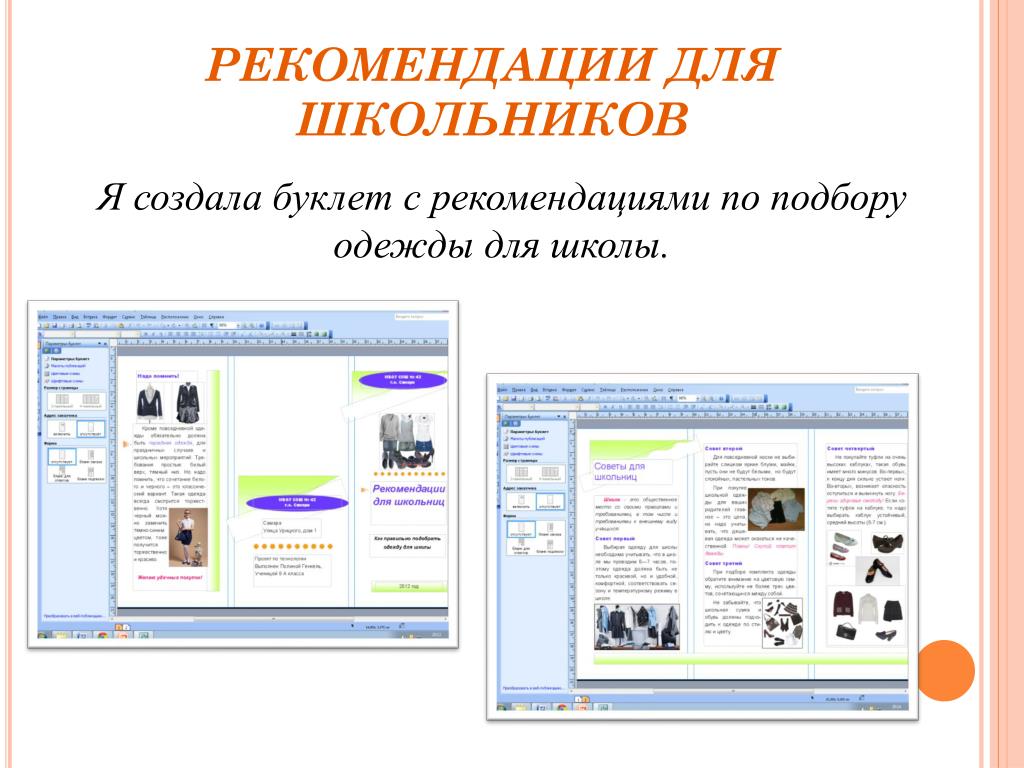1024x768 pixels.
Task: Click horizontal scrollbar in left screenshot
Action: coord(279,619)
